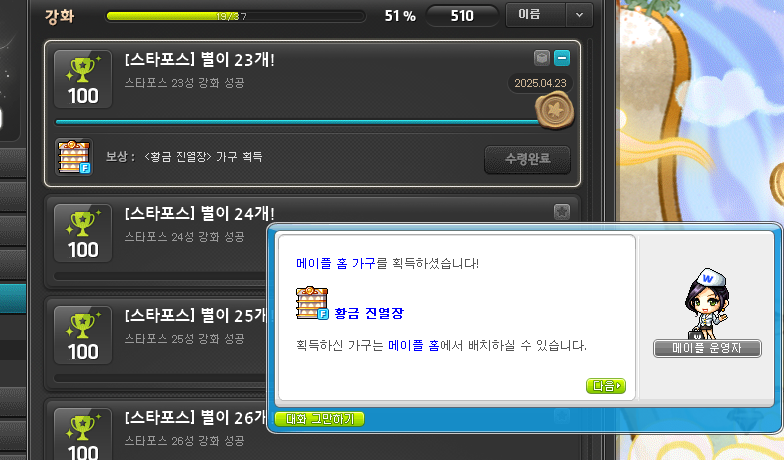Open the 이름 sort dropdown
This screenshot has width=784, height=460.
coord(549,15)
